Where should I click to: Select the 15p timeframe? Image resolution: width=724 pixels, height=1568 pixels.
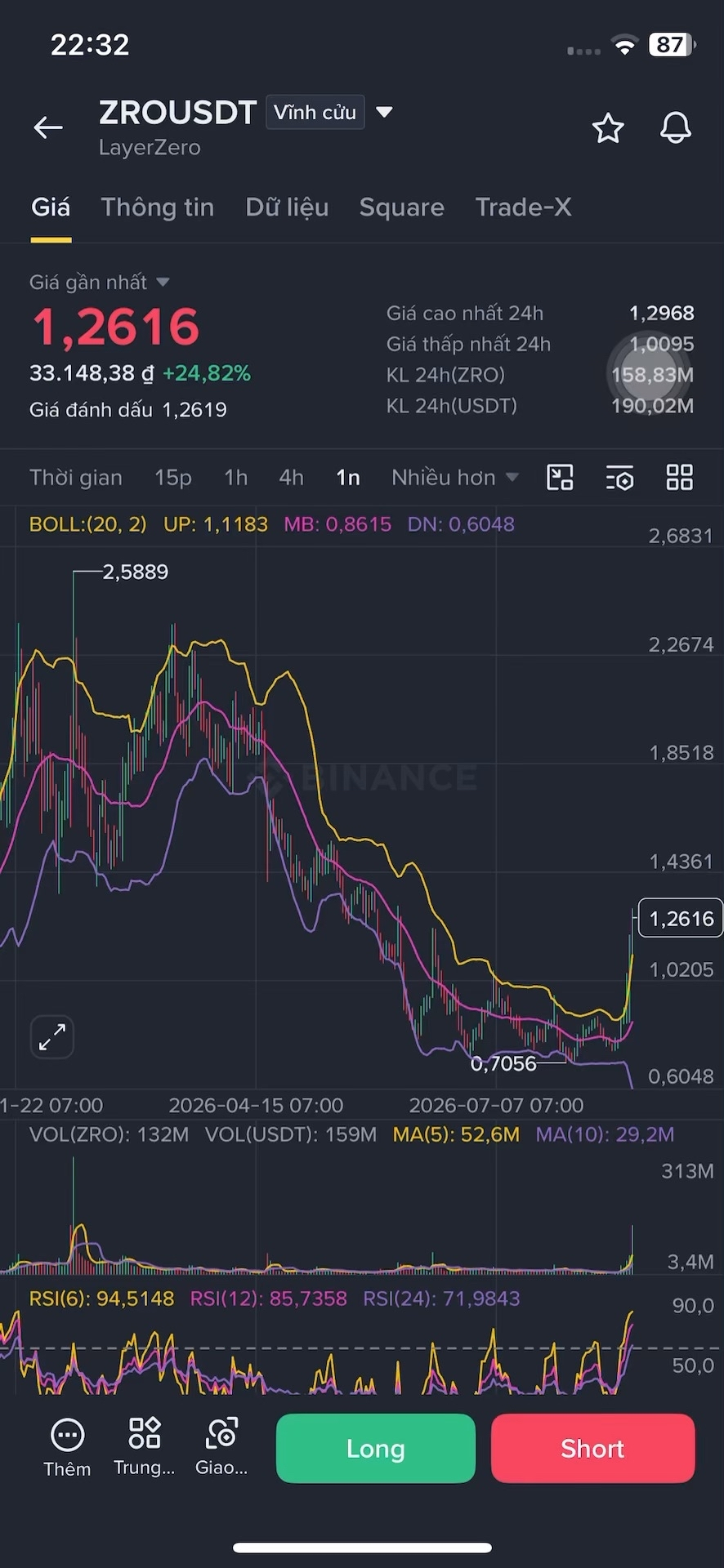pos(173,478)
